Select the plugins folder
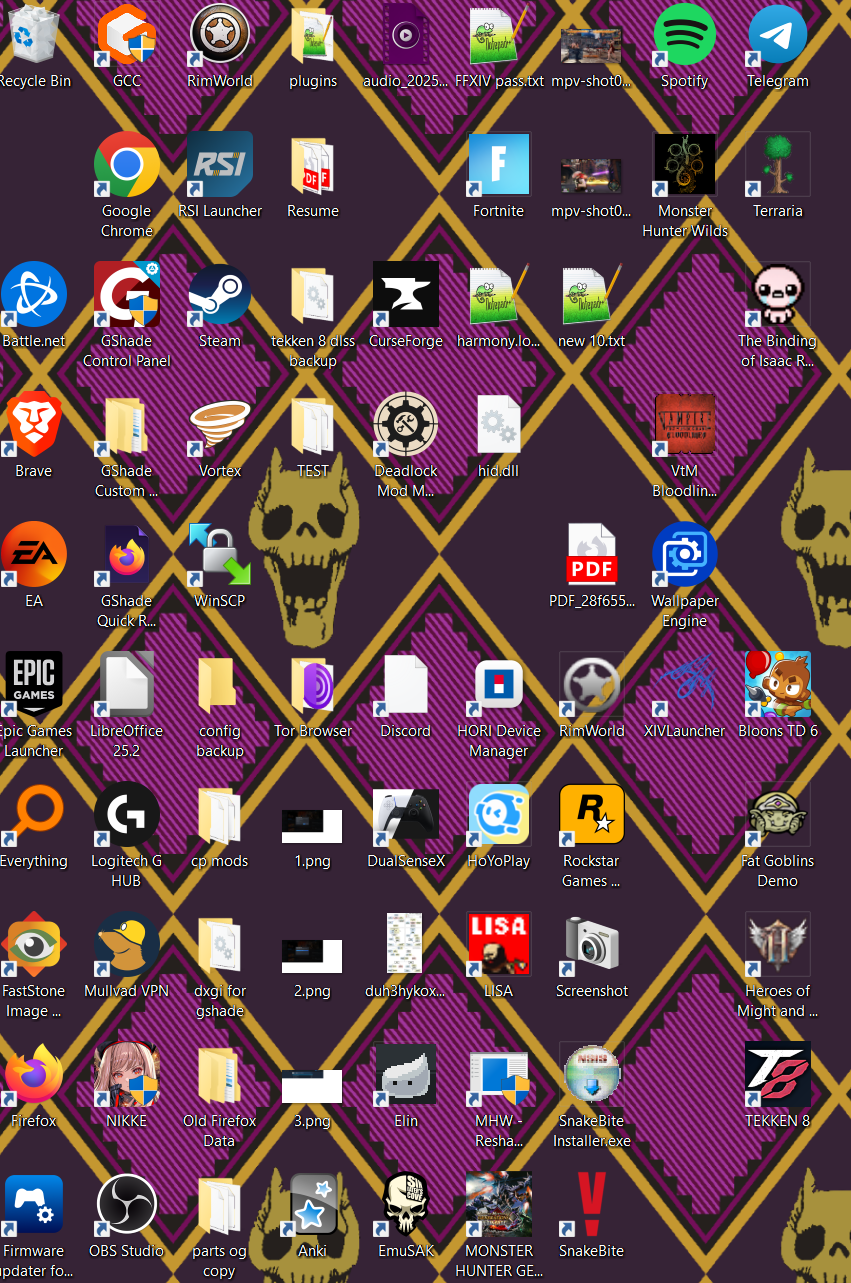This screenshot has width=851, height=1283. tap(313, 35)
